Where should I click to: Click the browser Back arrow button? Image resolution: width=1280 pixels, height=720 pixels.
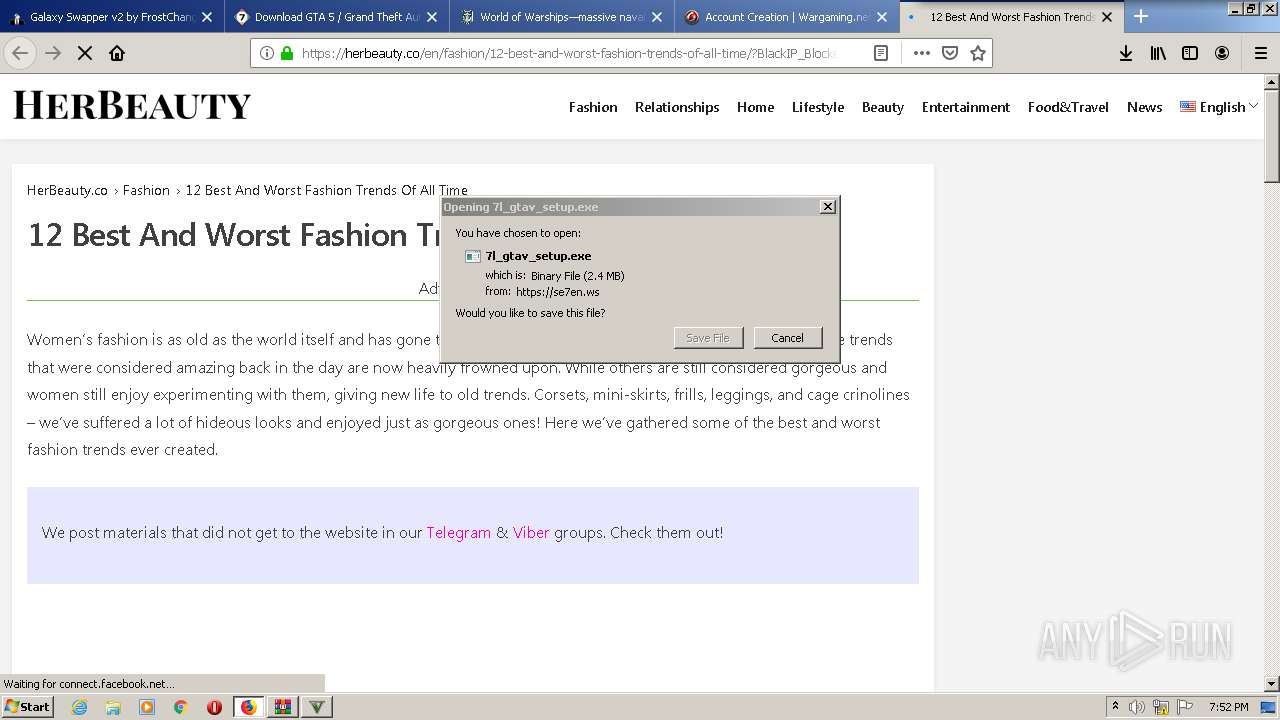(20, 53)
